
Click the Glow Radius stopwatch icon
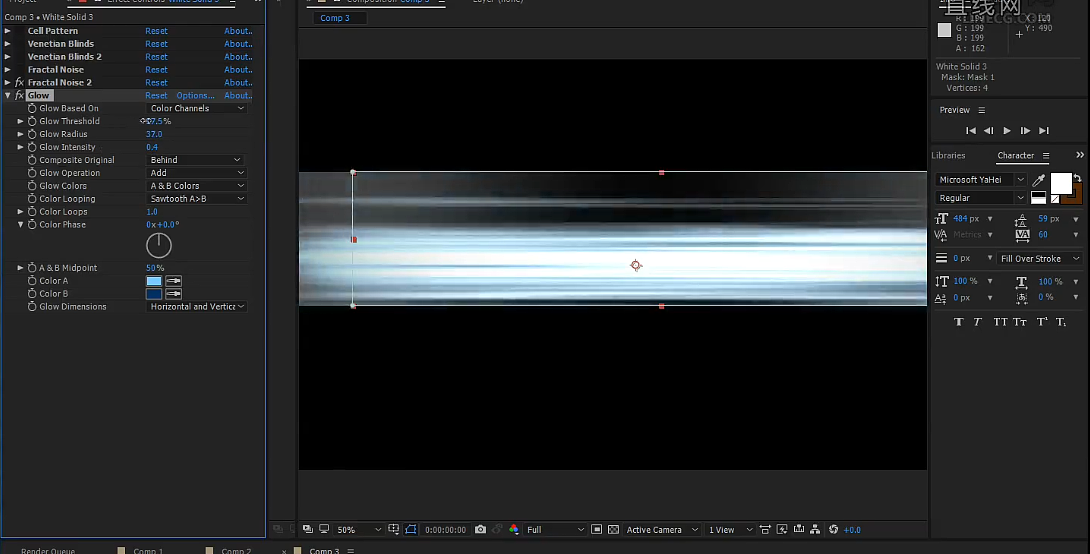(x=32, y=134)
